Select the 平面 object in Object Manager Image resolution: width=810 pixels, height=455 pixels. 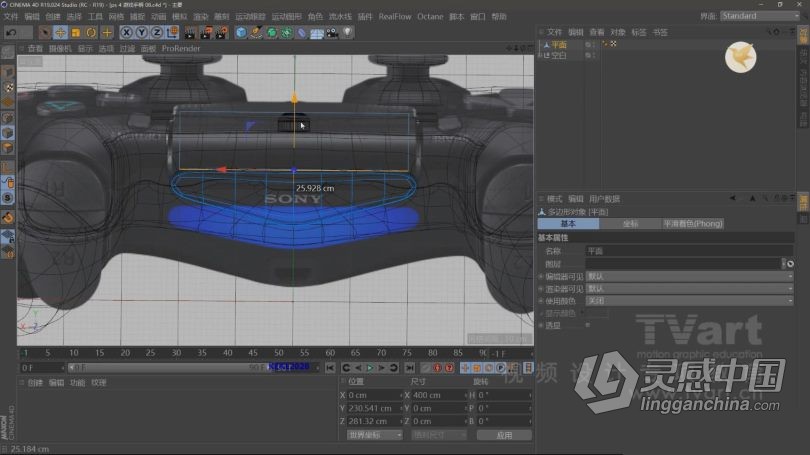(559, 44)
